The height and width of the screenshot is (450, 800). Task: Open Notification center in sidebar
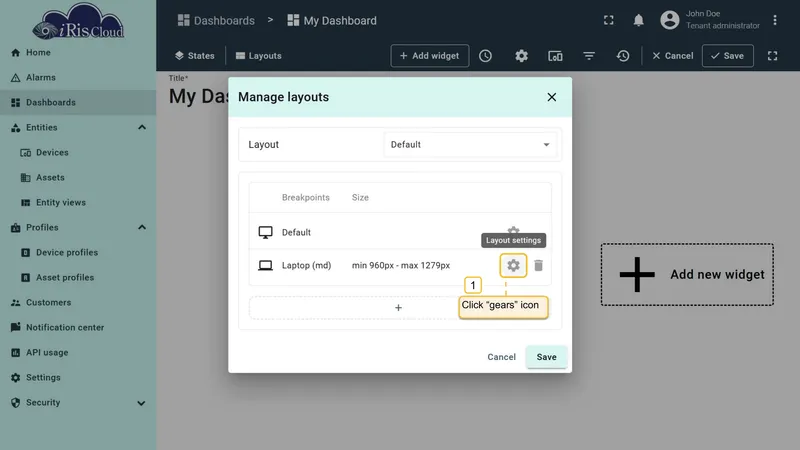tap(78, 328)
